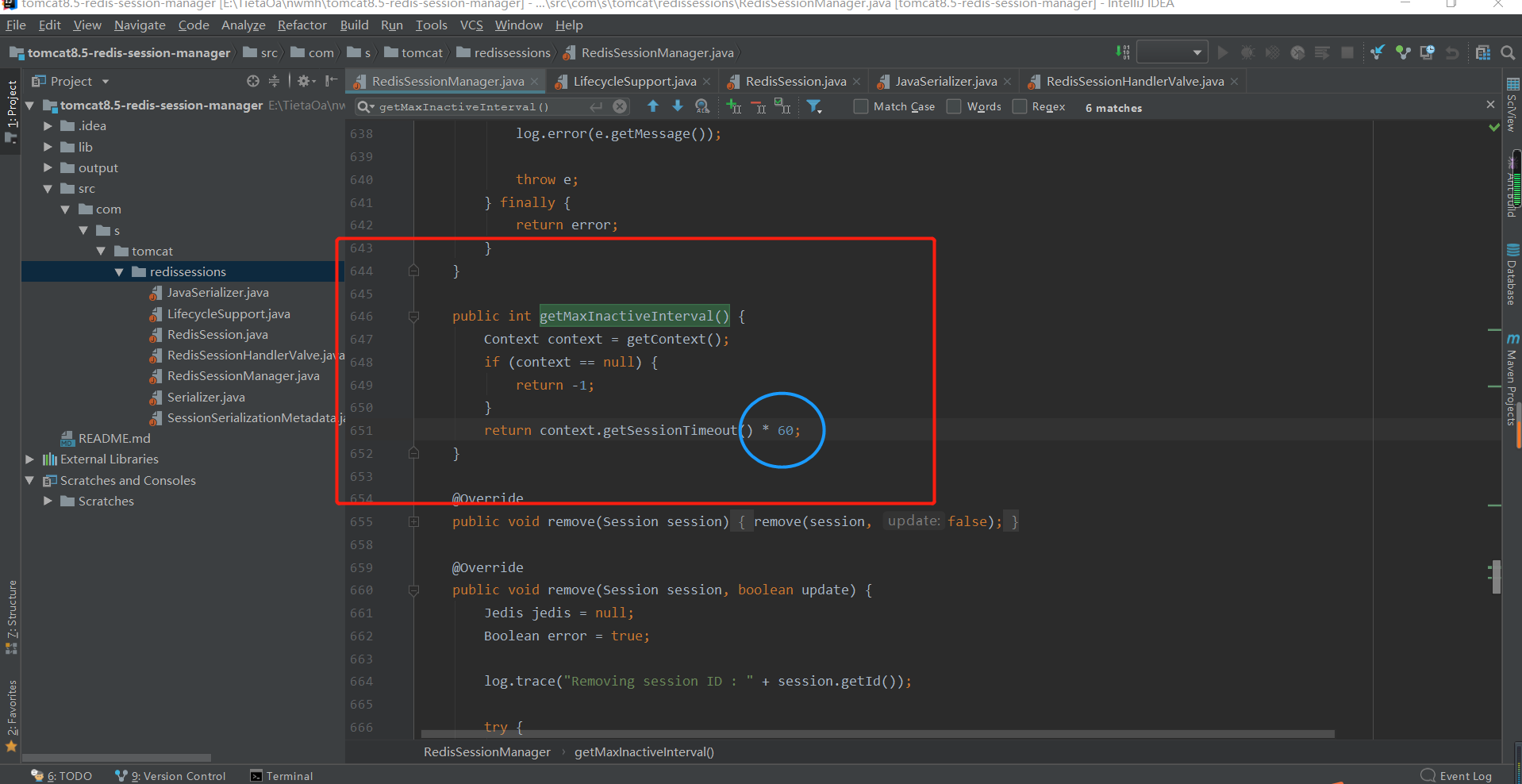Switch to LifecycleSupport.java tab
The height and width of the screenshot is (784, 1522).
coord(634,81)
